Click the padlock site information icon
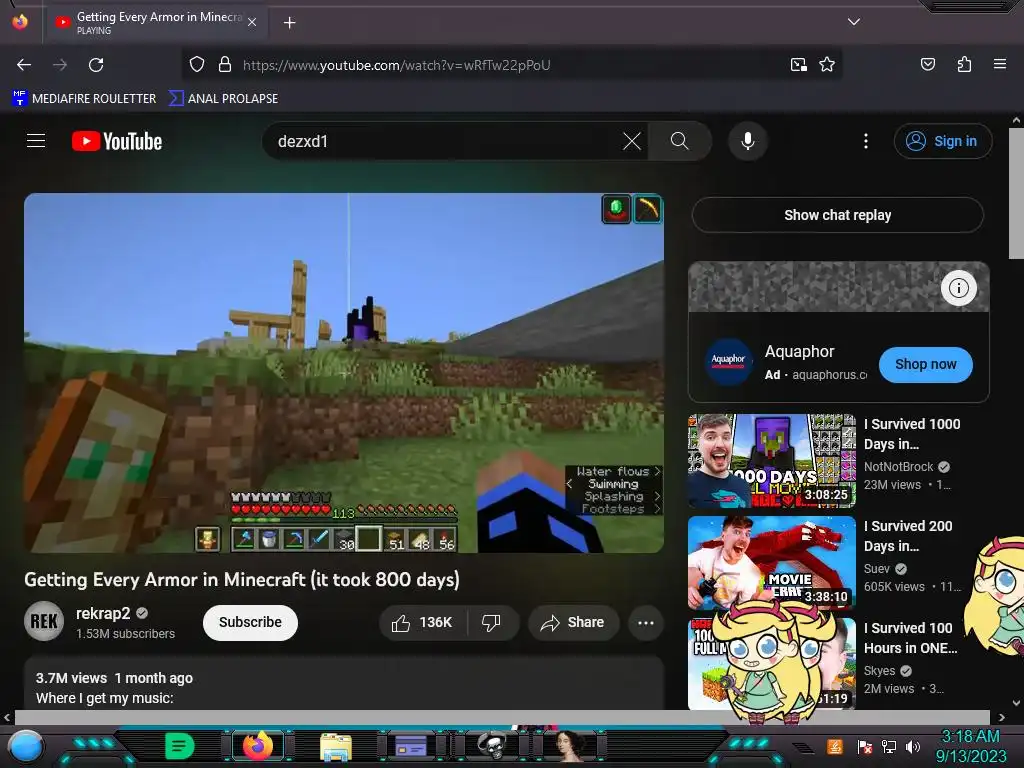This screenshot has height=768, width=1024. [x=225, y=64]
